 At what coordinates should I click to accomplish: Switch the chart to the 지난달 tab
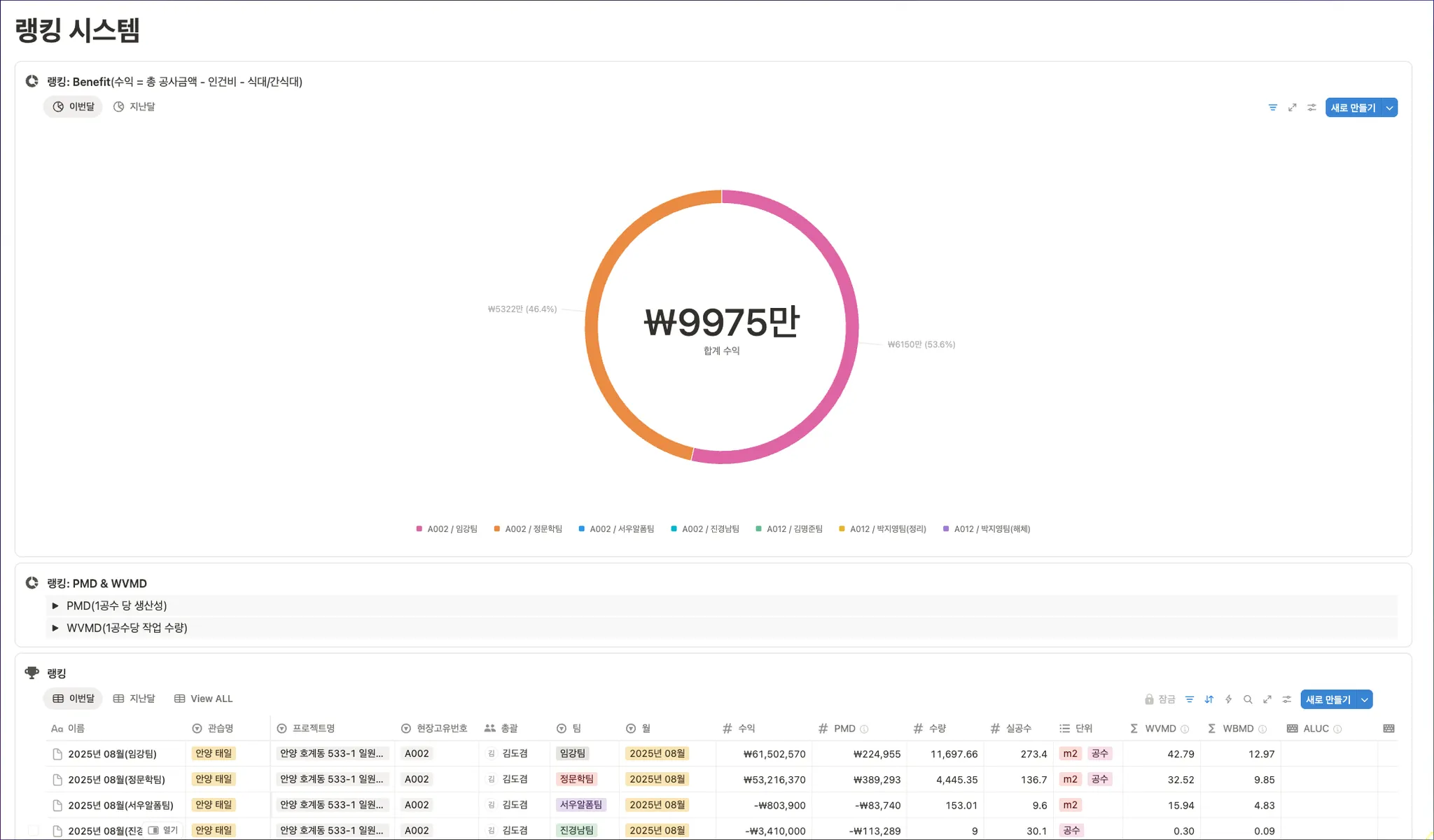(134, 106)
